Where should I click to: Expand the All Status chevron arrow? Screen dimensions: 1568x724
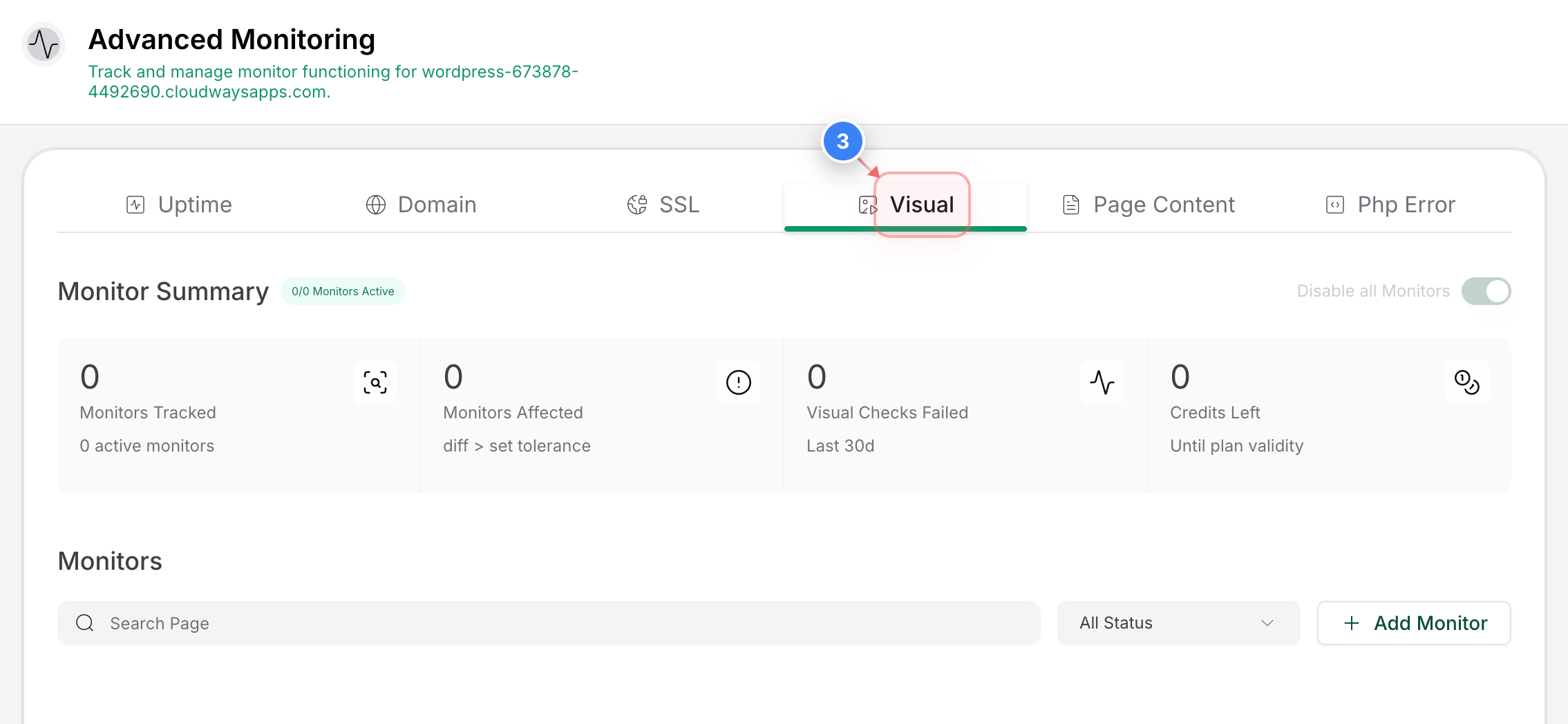tap(1267, 623)
